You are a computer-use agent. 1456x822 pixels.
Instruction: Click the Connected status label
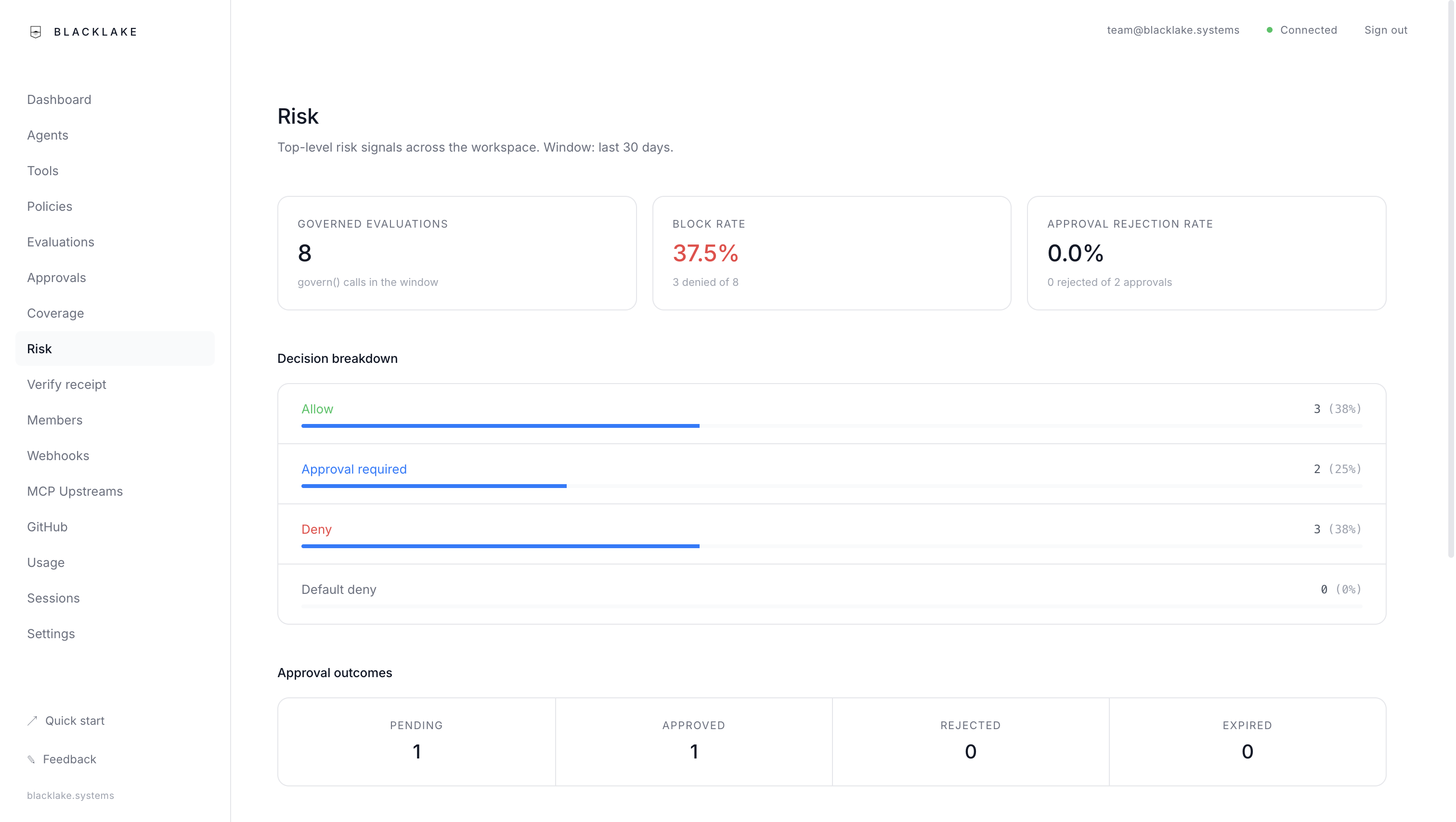(1309, 30)
